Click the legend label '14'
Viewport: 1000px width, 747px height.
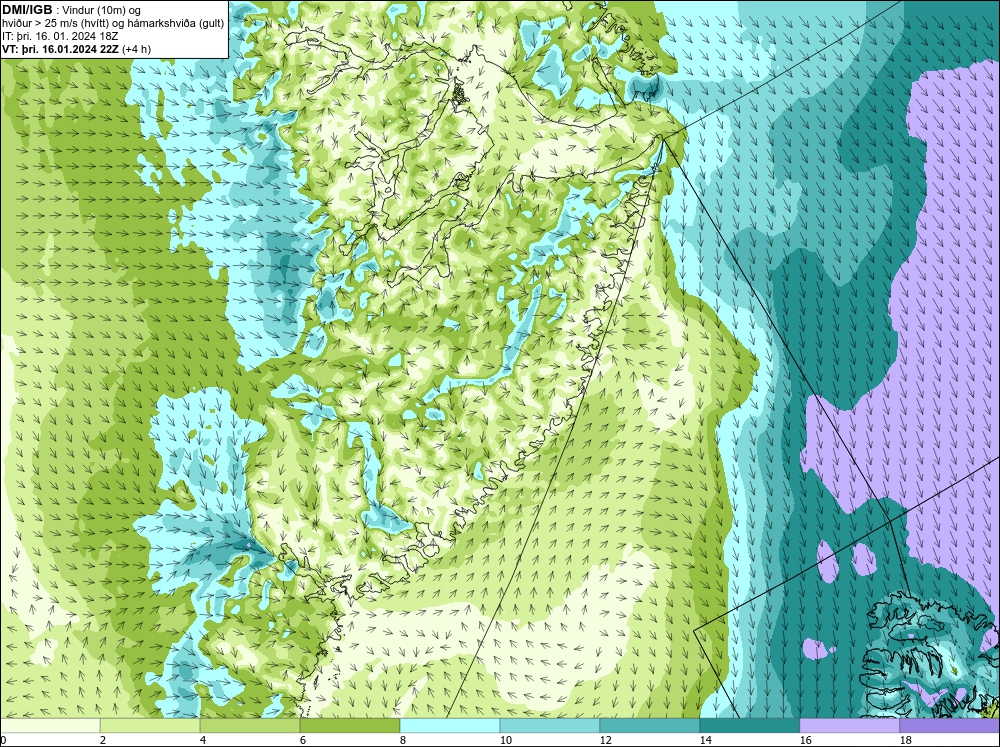pyautogui.click(x=705, y=740)
